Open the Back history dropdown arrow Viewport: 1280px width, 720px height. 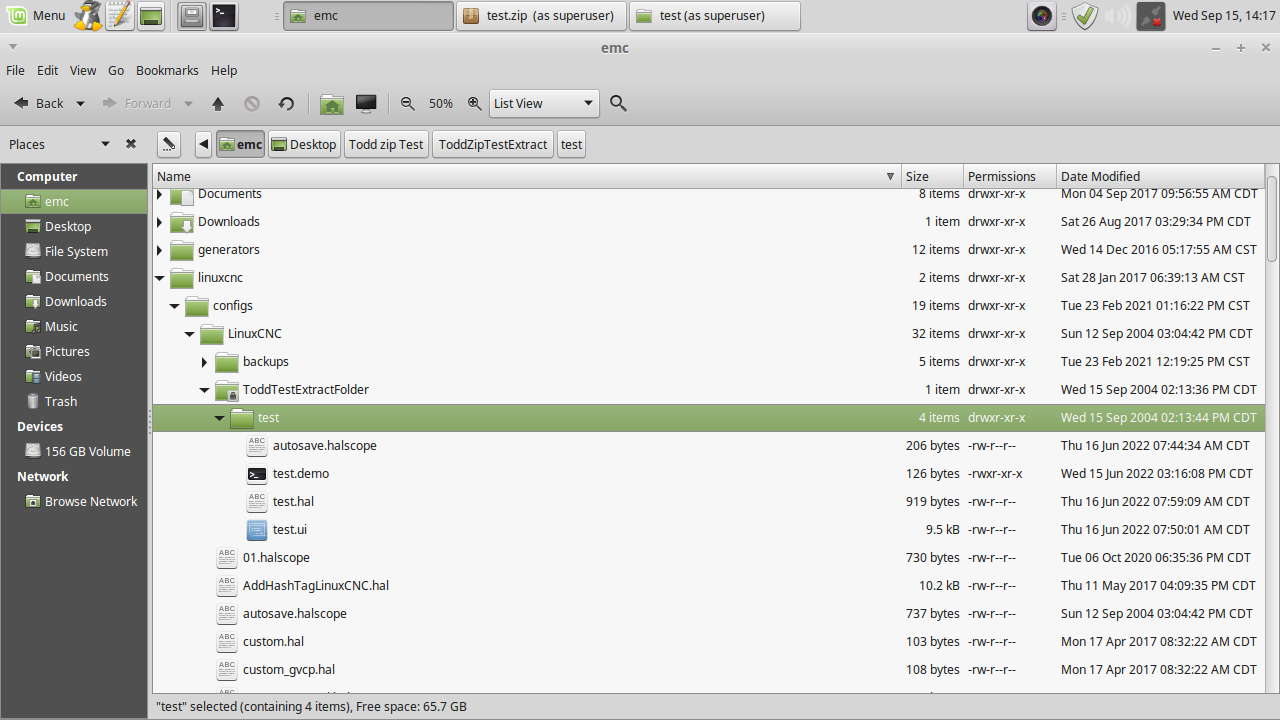click(x=81, y=103)
